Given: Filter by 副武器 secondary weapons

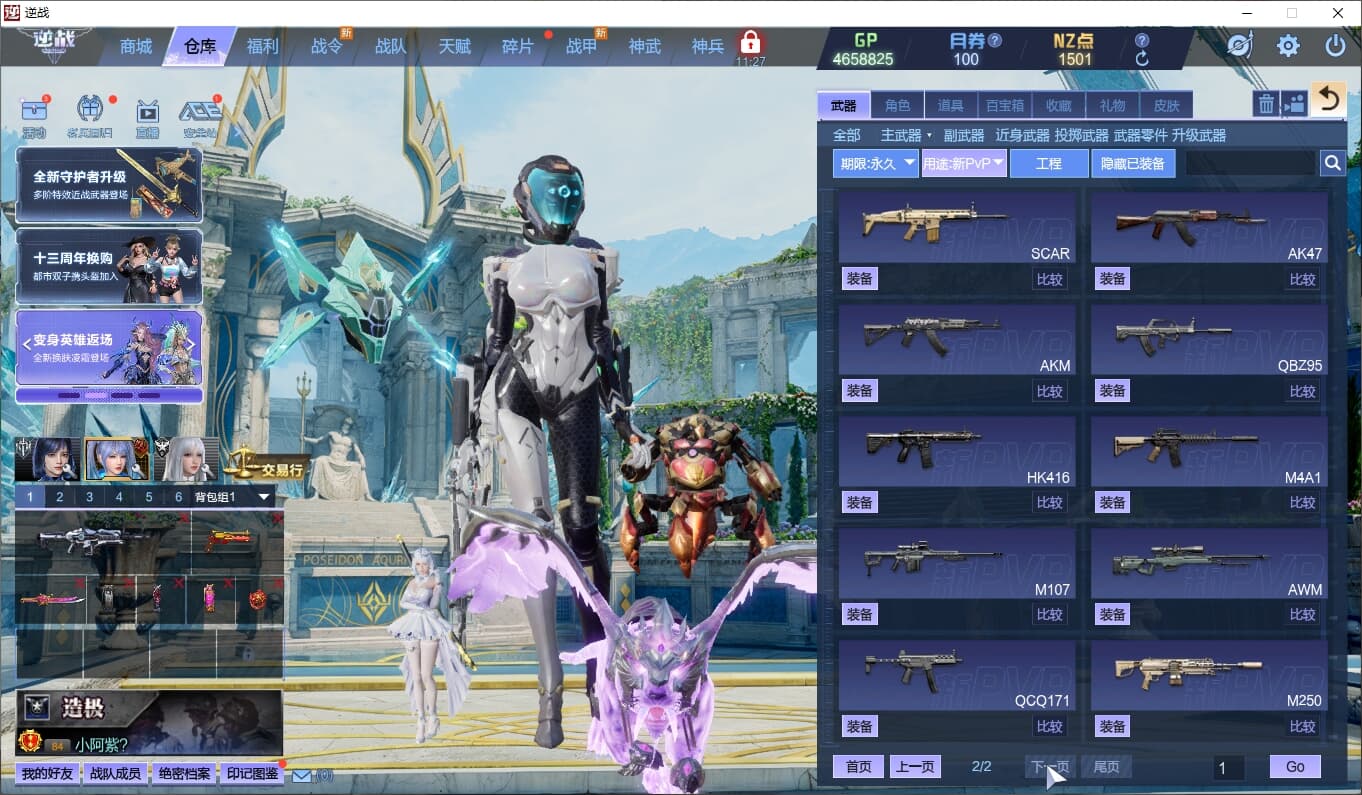Looking at the screenshot, I should pyautogui.click(x=964, y=135).
